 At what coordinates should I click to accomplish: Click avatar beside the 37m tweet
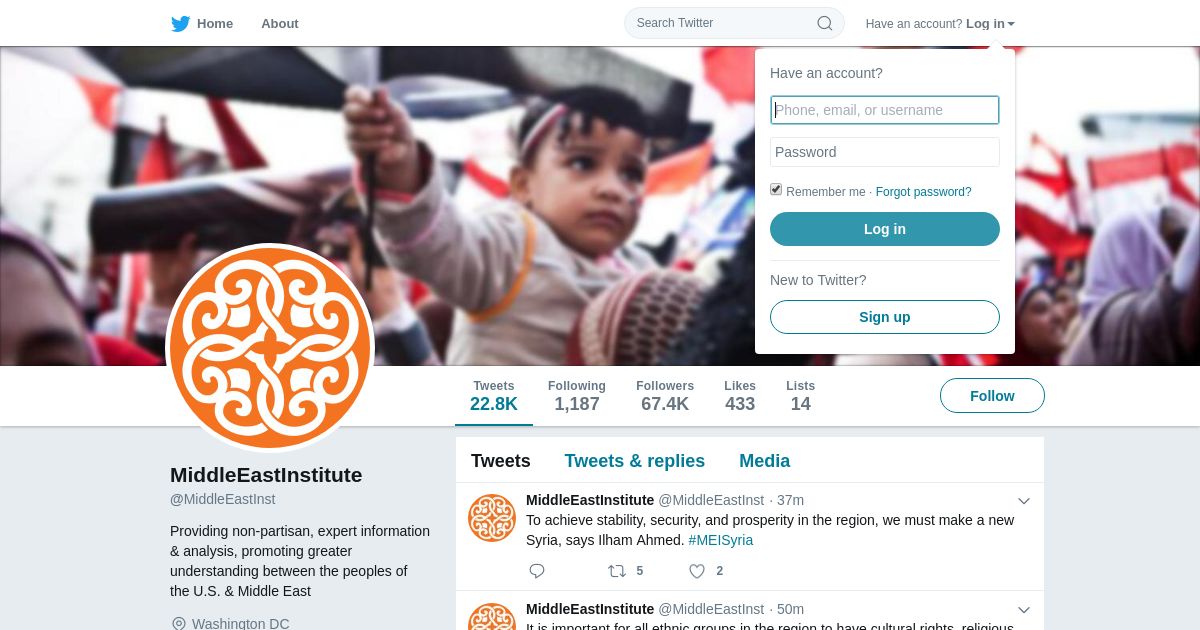pyautogui.click(x=492, y=518)
